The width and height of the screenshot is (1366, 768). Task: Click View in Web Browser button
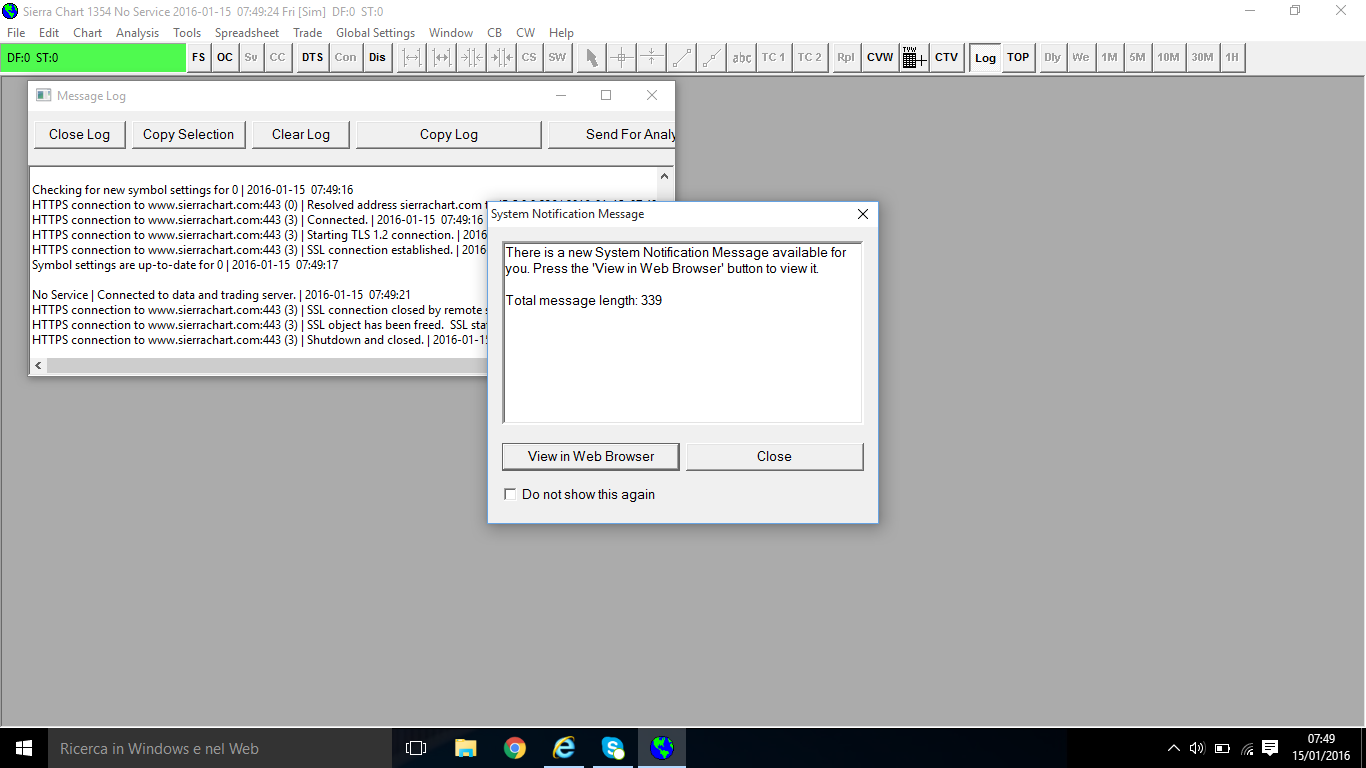[591, 456]
